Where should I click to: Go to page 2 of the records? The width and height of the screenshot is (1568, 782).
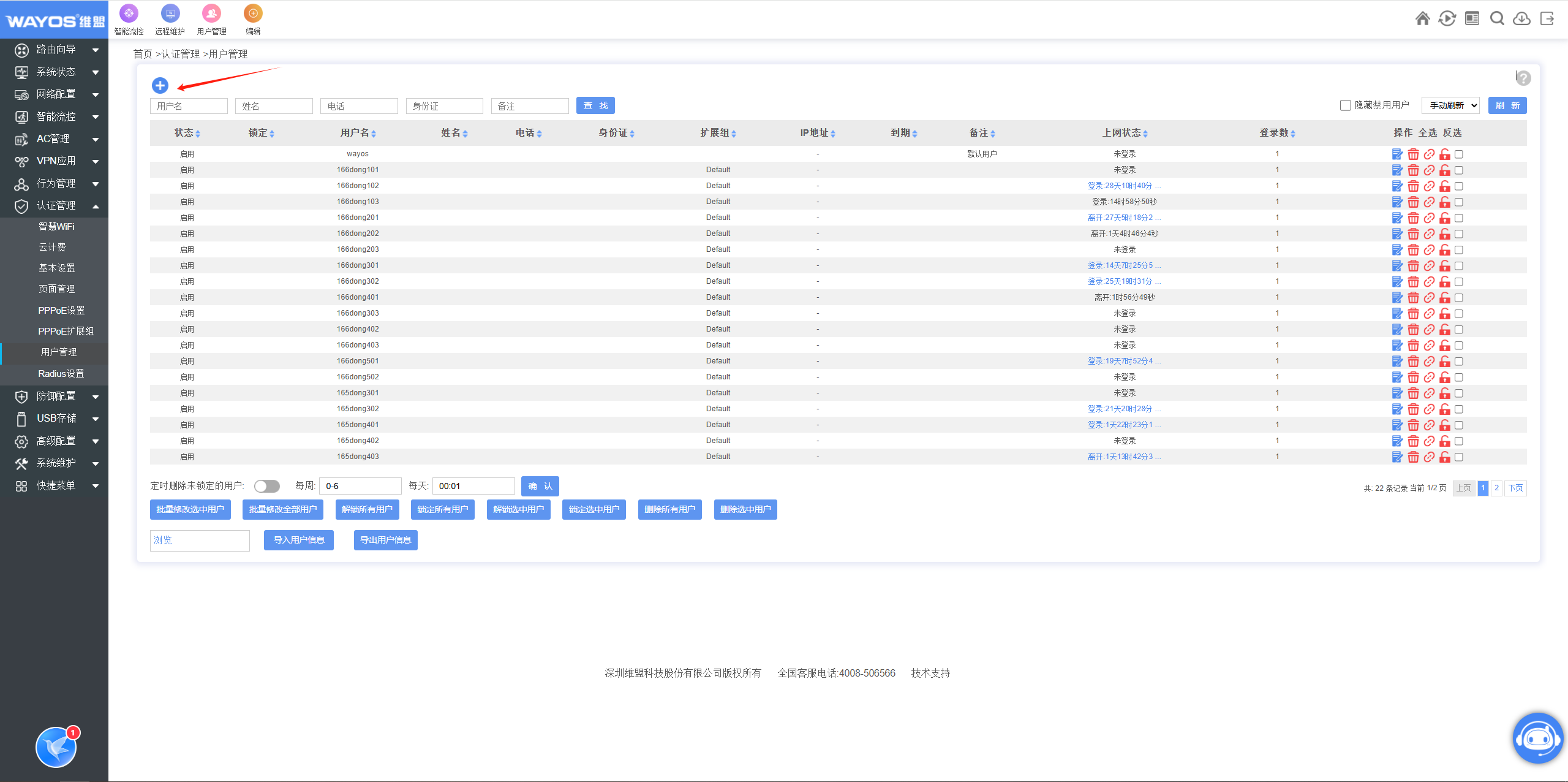1496,488
